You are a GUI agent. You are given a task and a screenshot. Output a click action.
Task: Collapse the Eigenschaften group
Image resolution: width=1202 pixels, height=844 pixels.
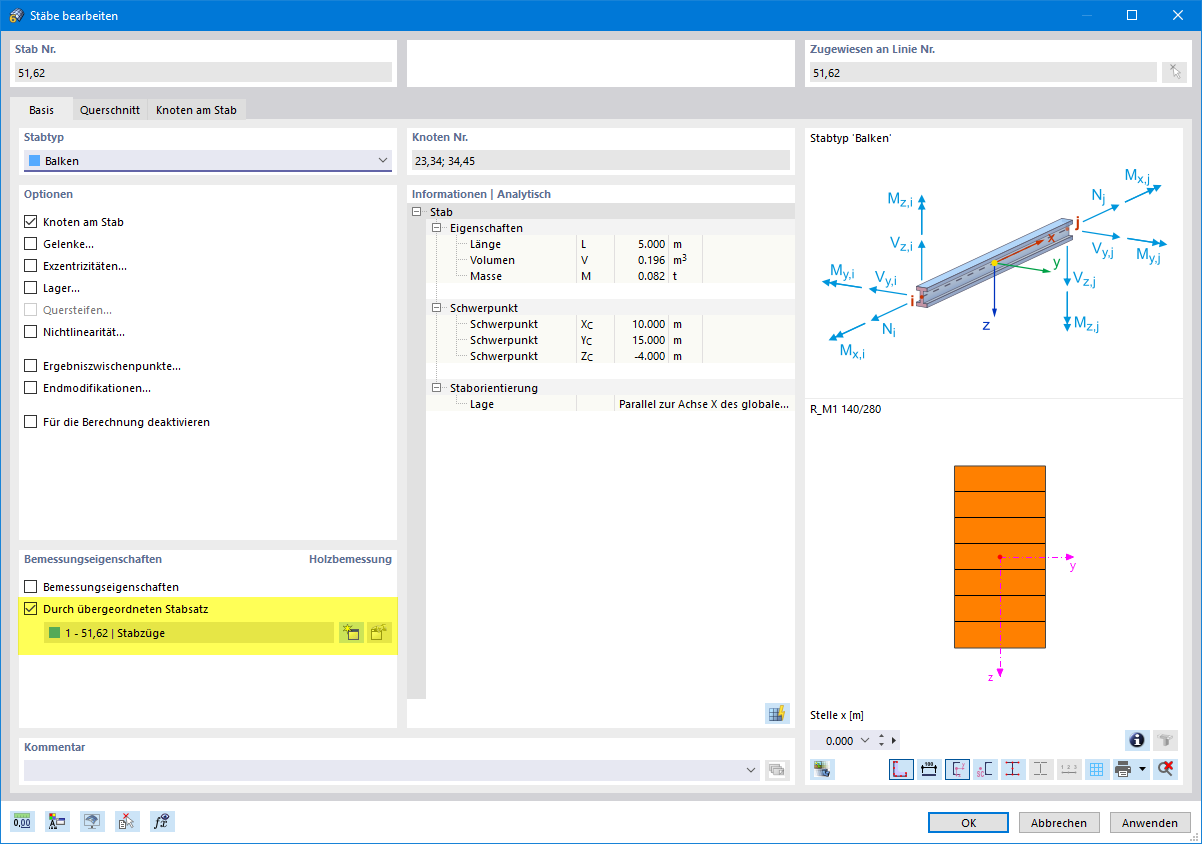[436, 228]
